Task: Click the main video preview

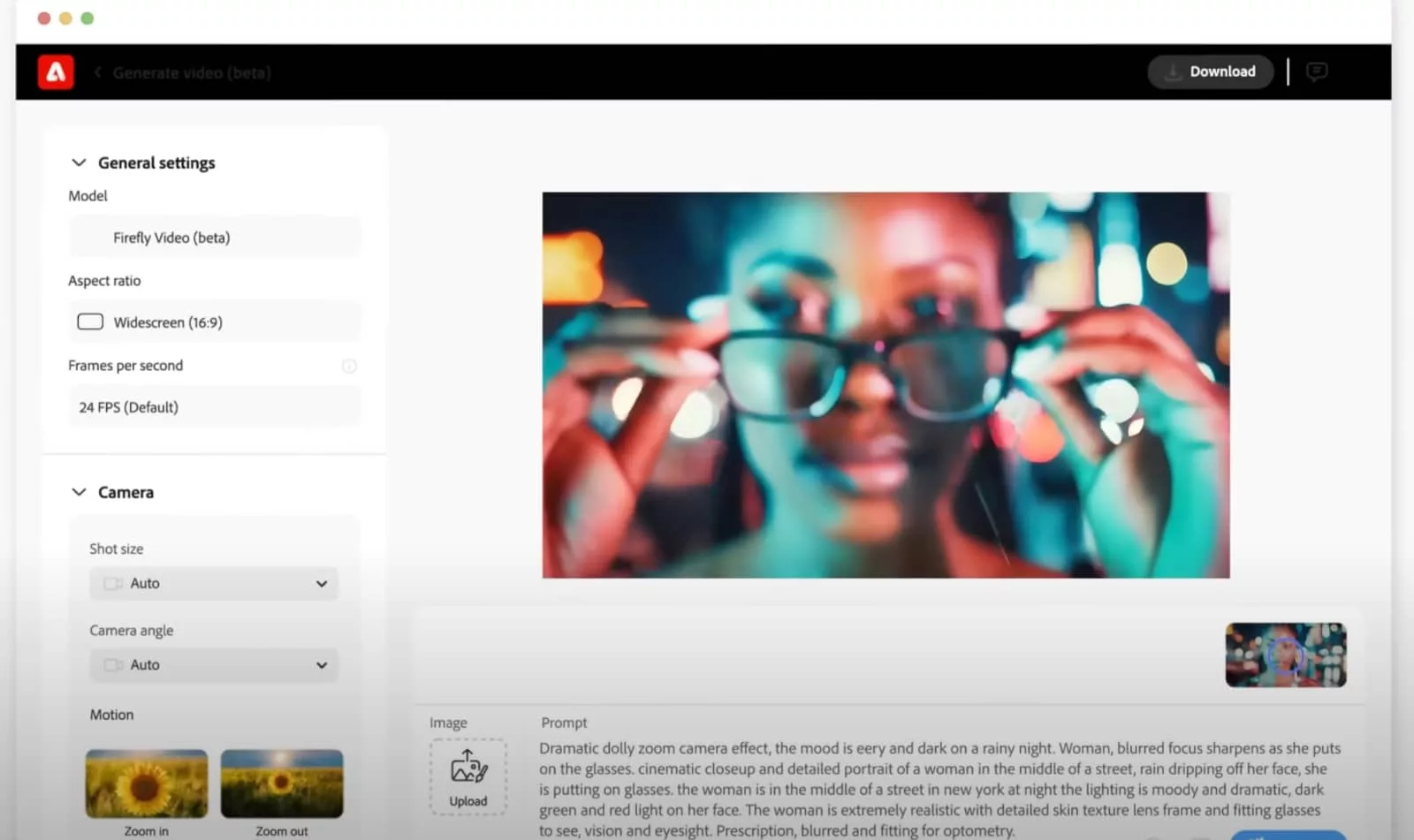Action: [886, 385]
